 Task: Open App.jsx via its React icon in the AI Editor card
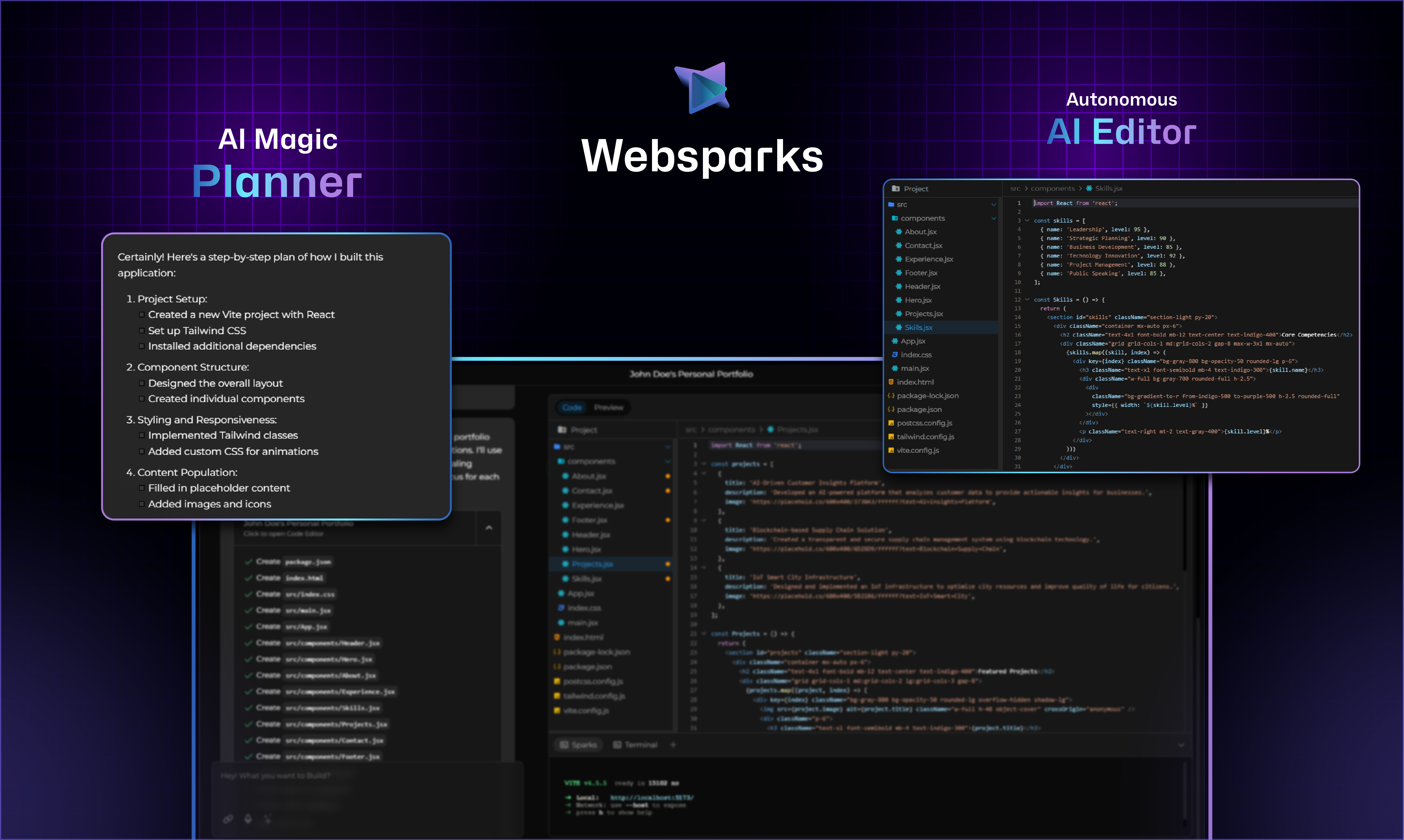[895, 341]
